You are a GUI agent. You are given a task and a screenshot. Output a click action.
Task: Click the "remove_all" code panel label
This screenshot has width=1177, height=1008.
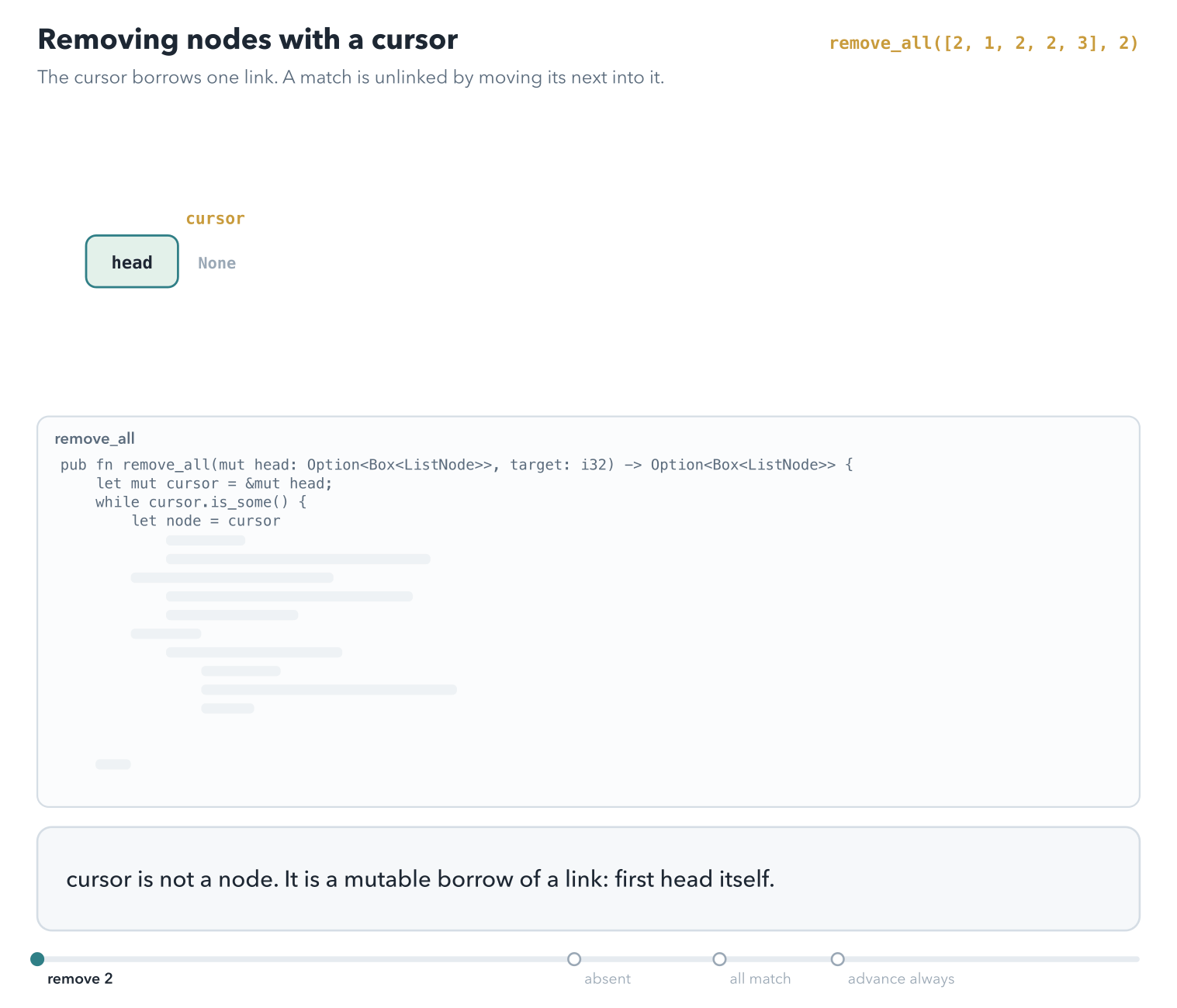coord(95,439)
